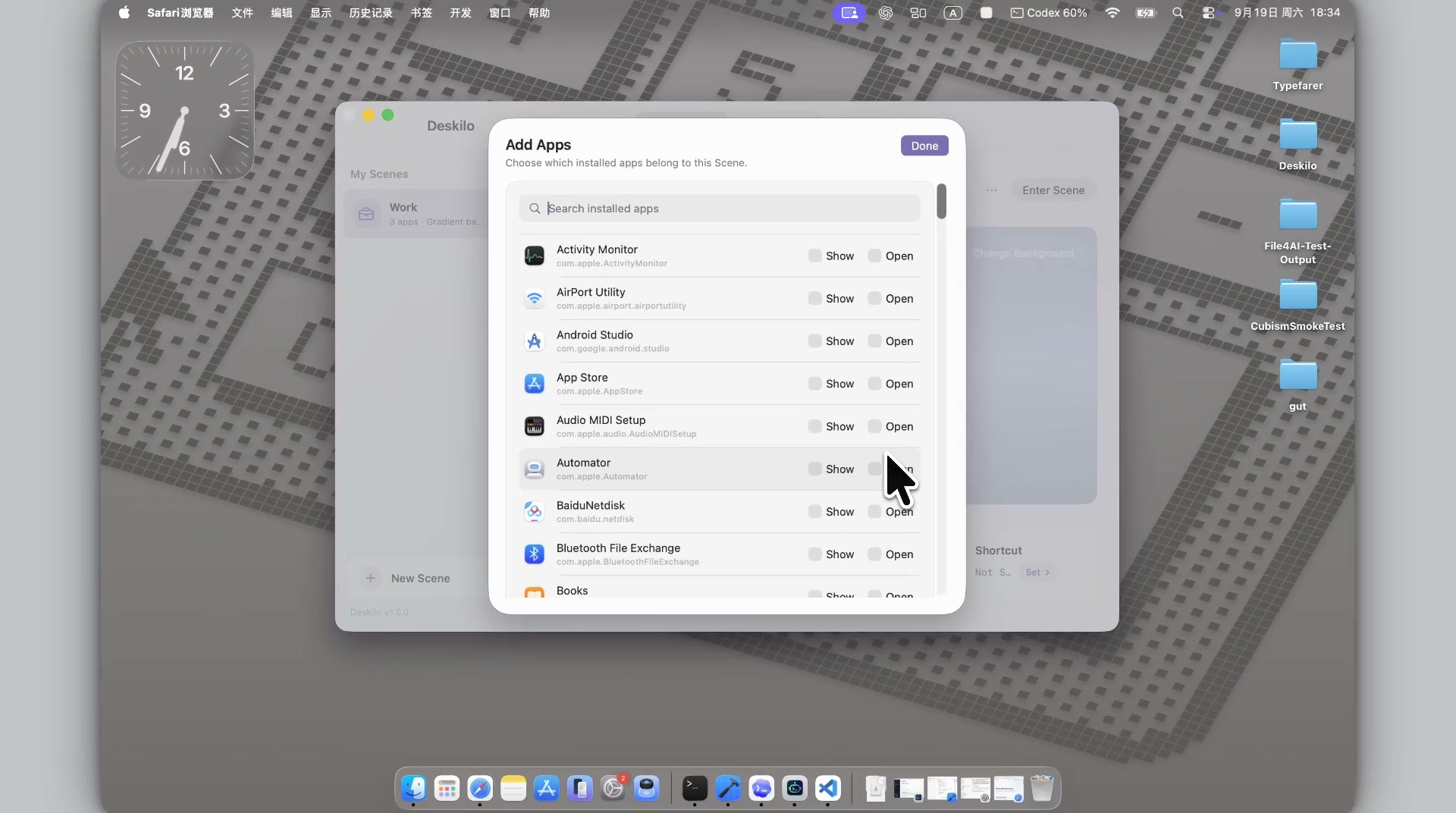
Task: Open Launchpad from the Dock
Action: (x=447, y=789)
